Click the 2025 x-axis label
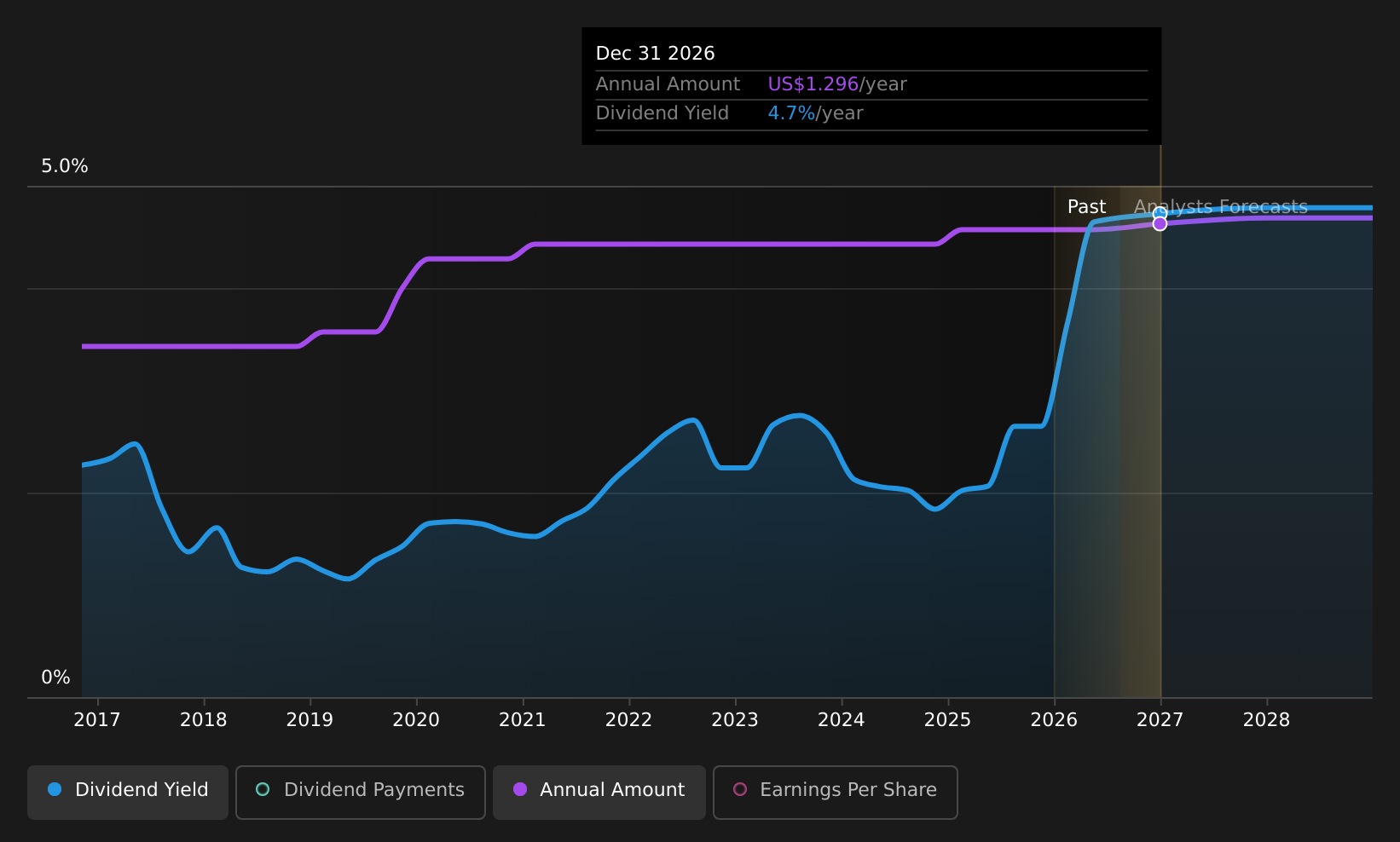Screen dimensions: 1400x842 point(948,720)
